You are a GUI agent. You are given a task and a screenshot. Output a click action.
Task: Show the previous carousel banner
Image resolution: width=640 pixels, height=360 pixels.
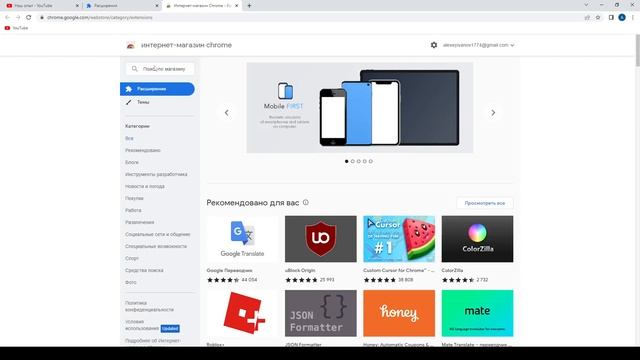227,113
